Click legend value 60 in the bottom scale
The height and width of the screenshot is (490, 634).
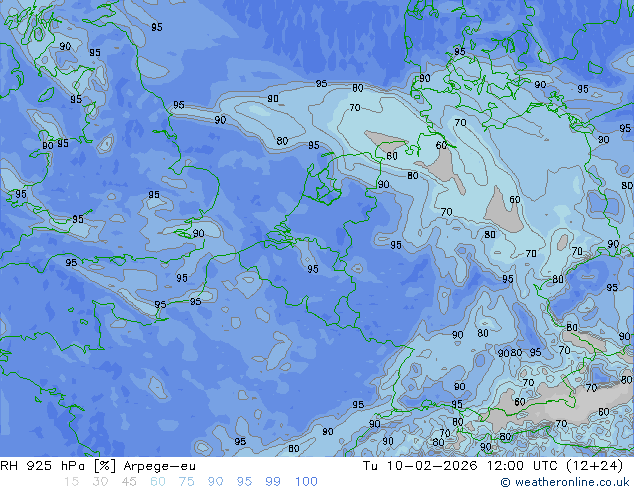(x=158, y=482)
